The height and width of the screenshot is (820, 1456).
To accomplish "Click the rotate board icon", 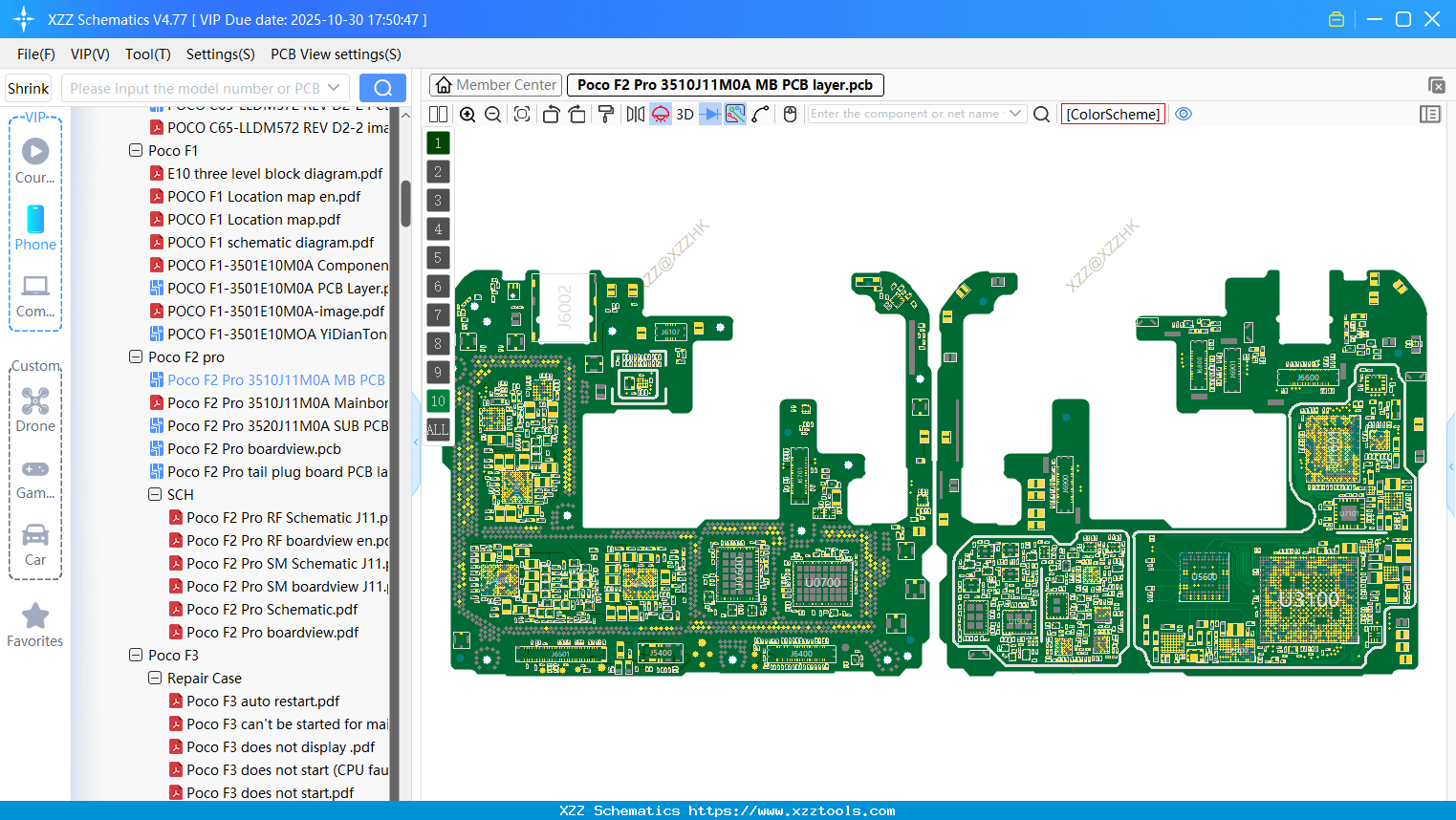I will click(551, 114).
